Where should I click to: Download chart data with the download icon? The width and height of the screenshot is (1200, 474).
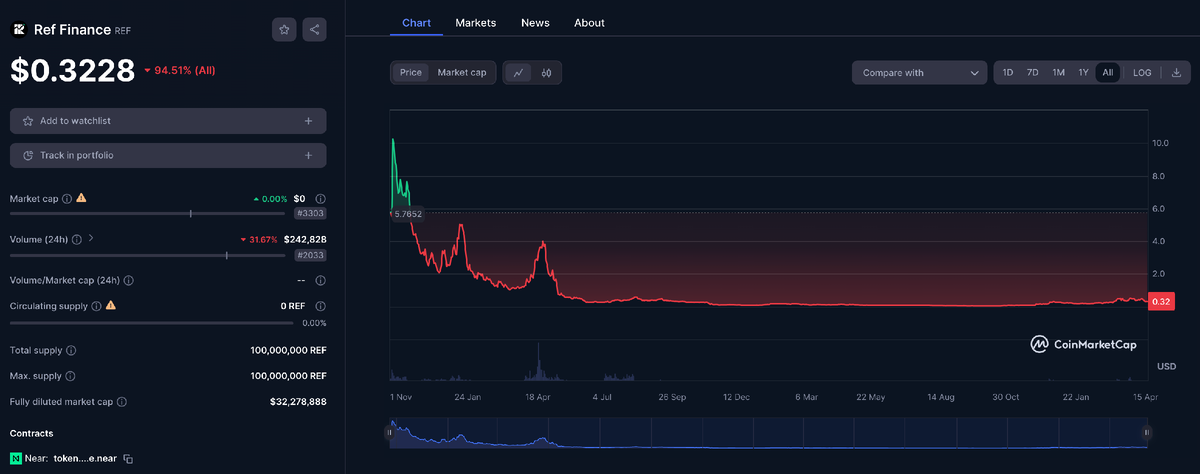[1176, 72]
